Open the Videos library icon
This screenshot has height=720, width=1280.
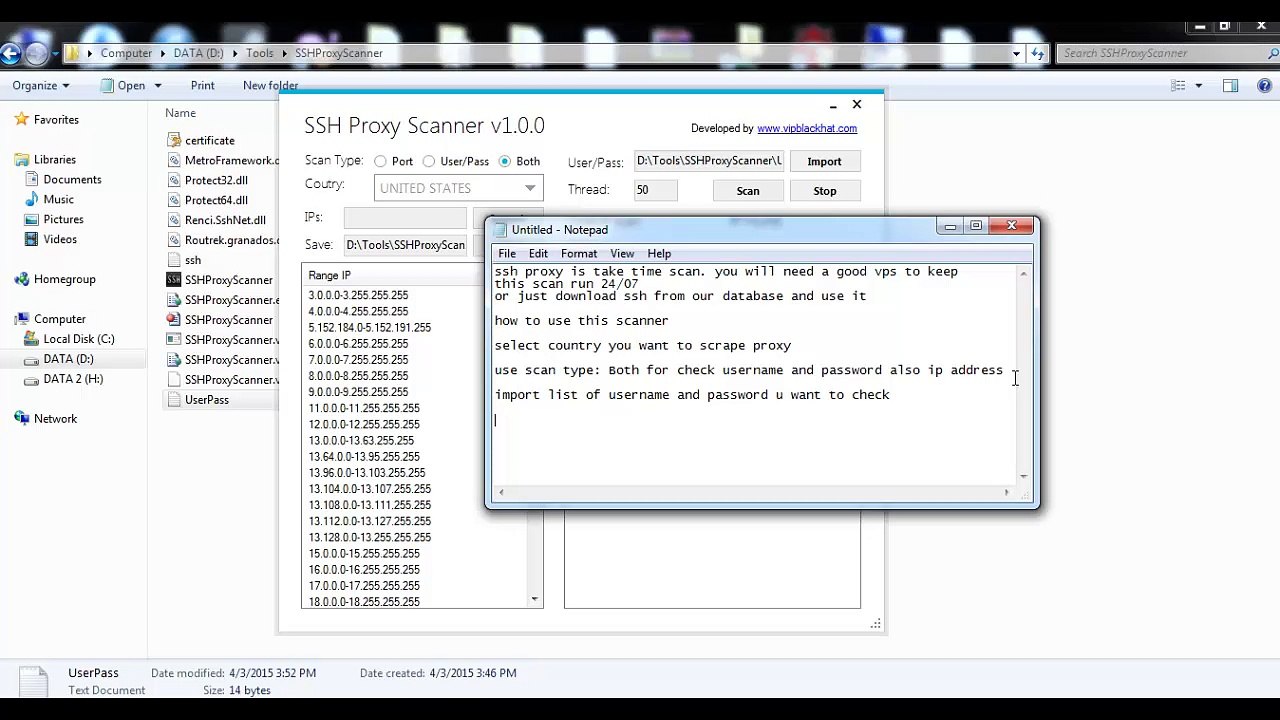[33, 240]
